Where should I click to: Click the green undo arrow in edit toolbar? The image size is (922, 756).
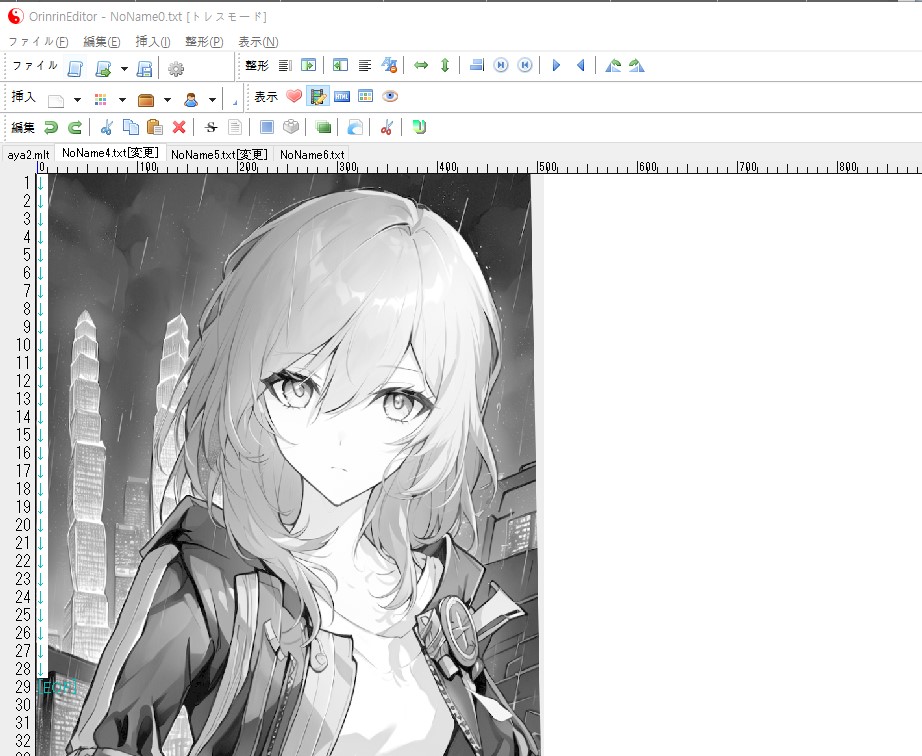(x=50, y=127)
